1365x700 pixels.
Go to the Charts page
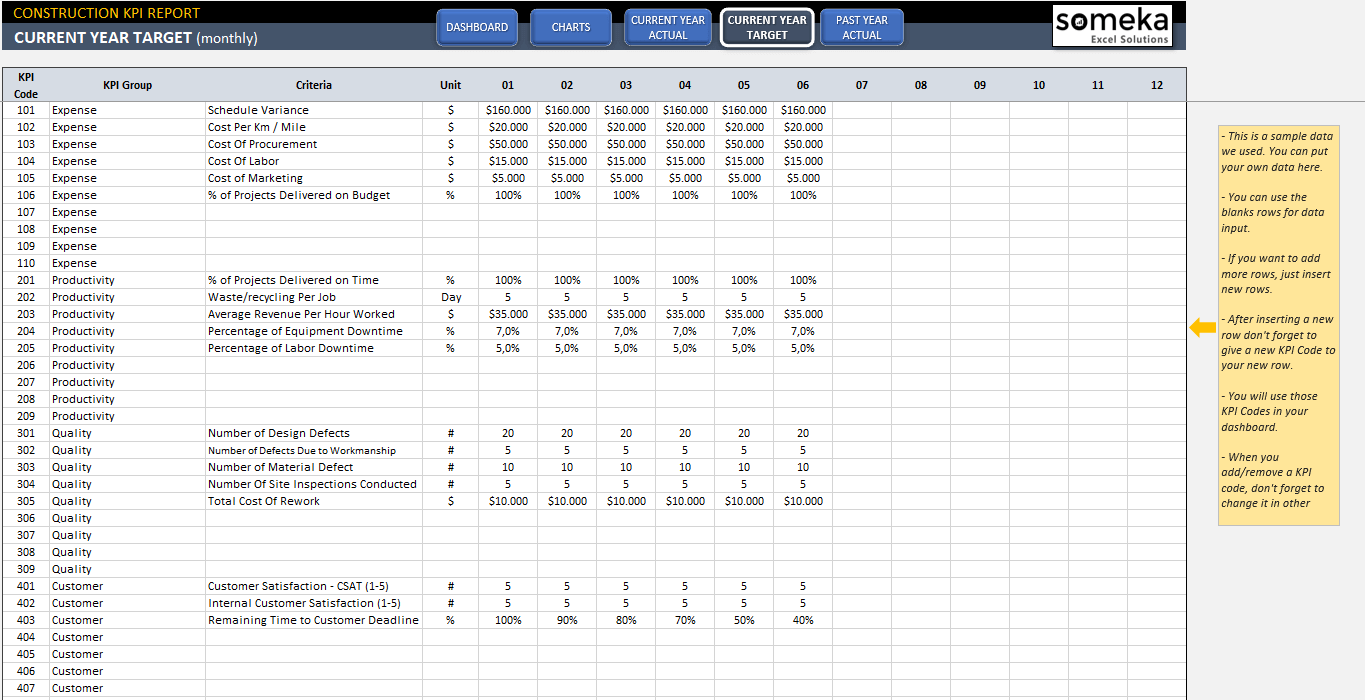(x=571, y=28)
